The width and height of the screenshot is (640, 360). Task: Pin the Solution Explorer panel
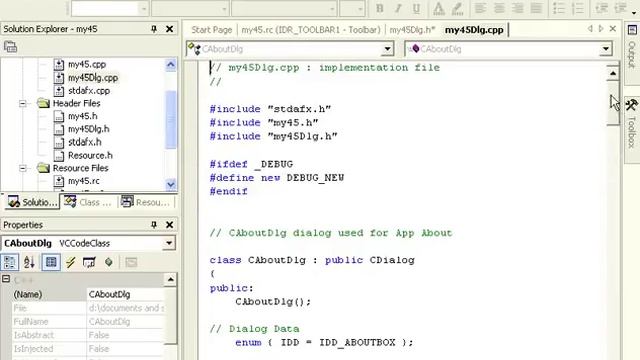point(154,29)
